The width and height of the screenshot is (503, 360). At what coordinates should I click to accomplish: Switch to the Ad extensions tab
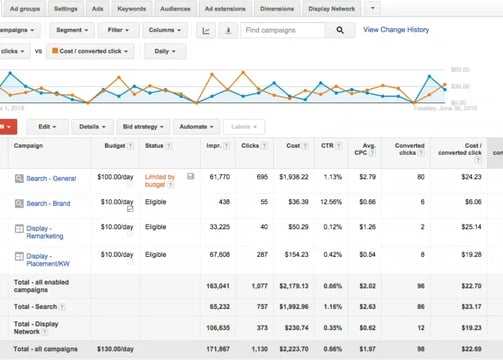225,9
